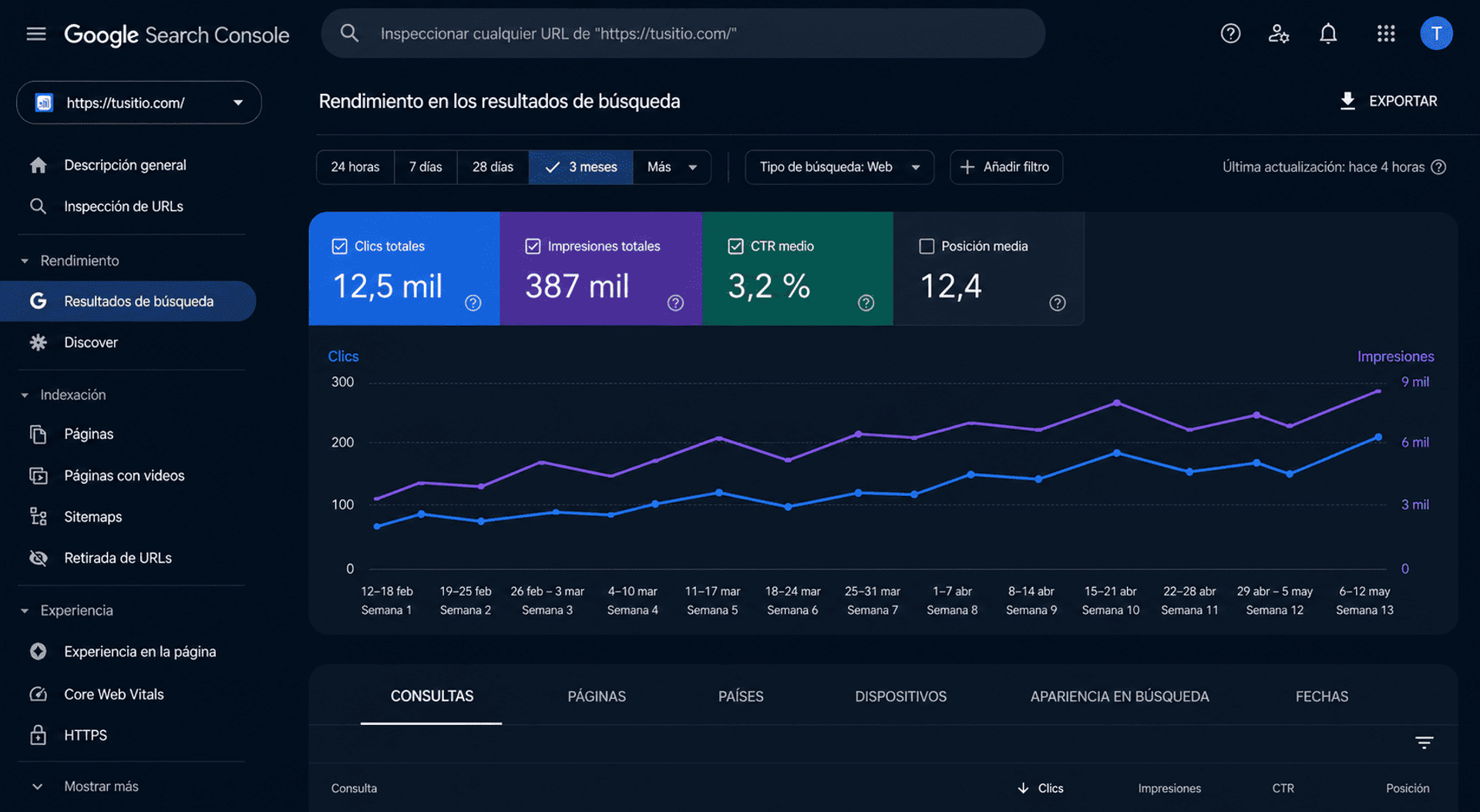Check the Posición media checkbox
1480x812 pixels.
(927, 247)
